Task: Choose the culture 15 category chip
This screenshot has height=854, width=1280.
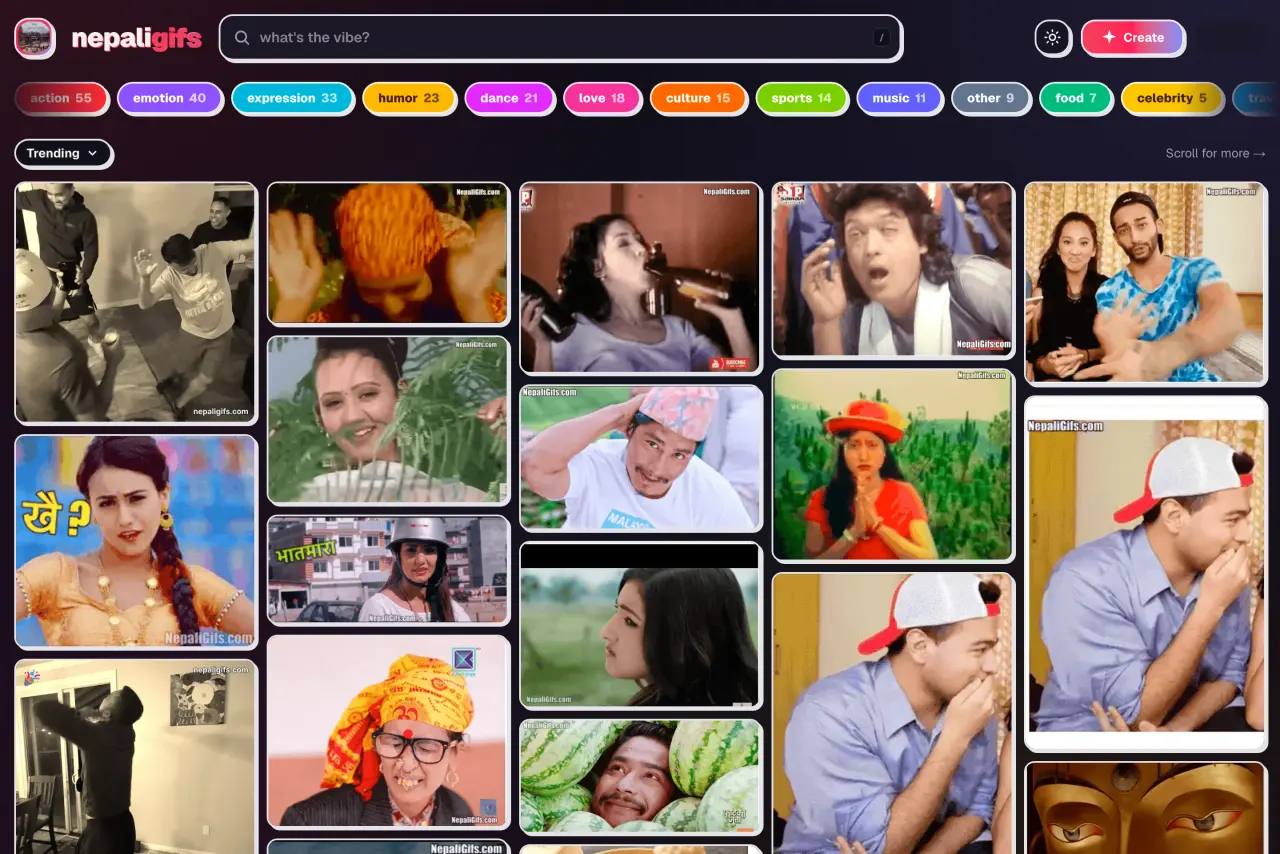Action: pyautogui.click(x=698, y=98)
